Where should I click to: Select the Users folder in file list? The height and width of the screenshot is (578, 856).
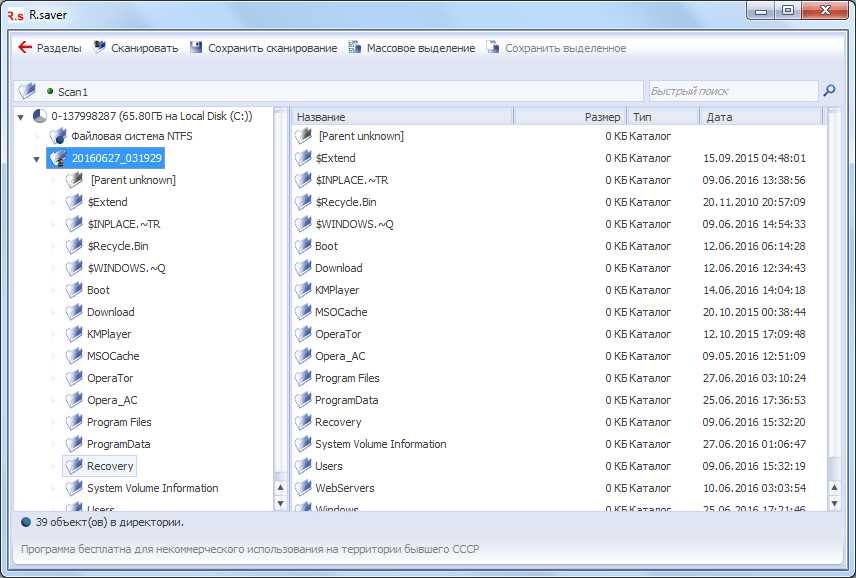(x=328, y=466)
